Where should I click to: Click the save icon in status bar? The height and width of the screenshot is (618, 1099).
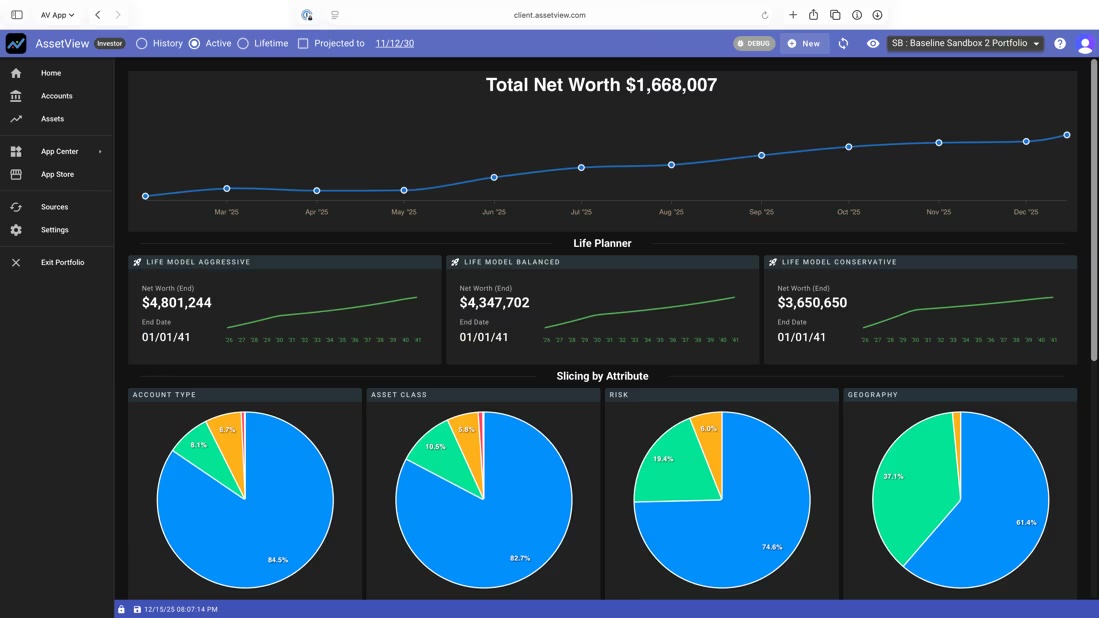click(137, 609)
